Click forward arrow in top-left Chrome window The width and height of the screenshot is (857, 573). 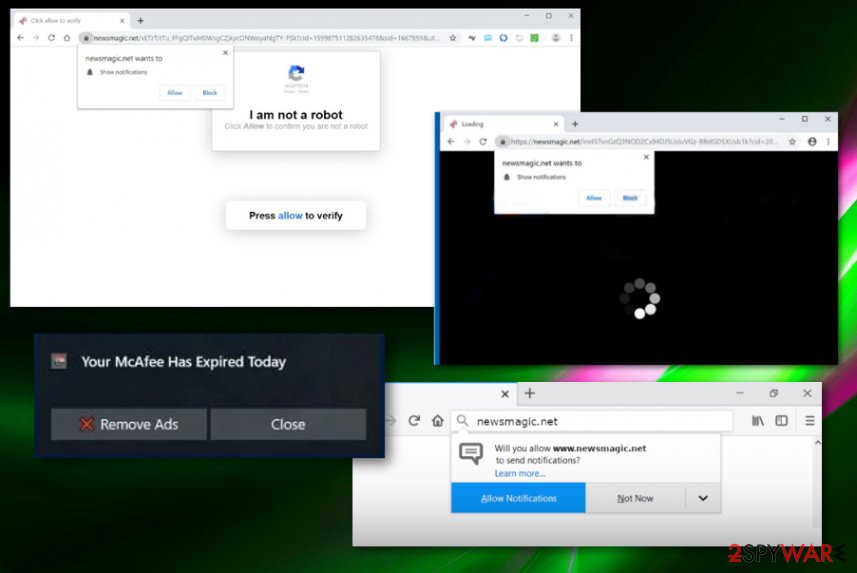coord(36,38)
